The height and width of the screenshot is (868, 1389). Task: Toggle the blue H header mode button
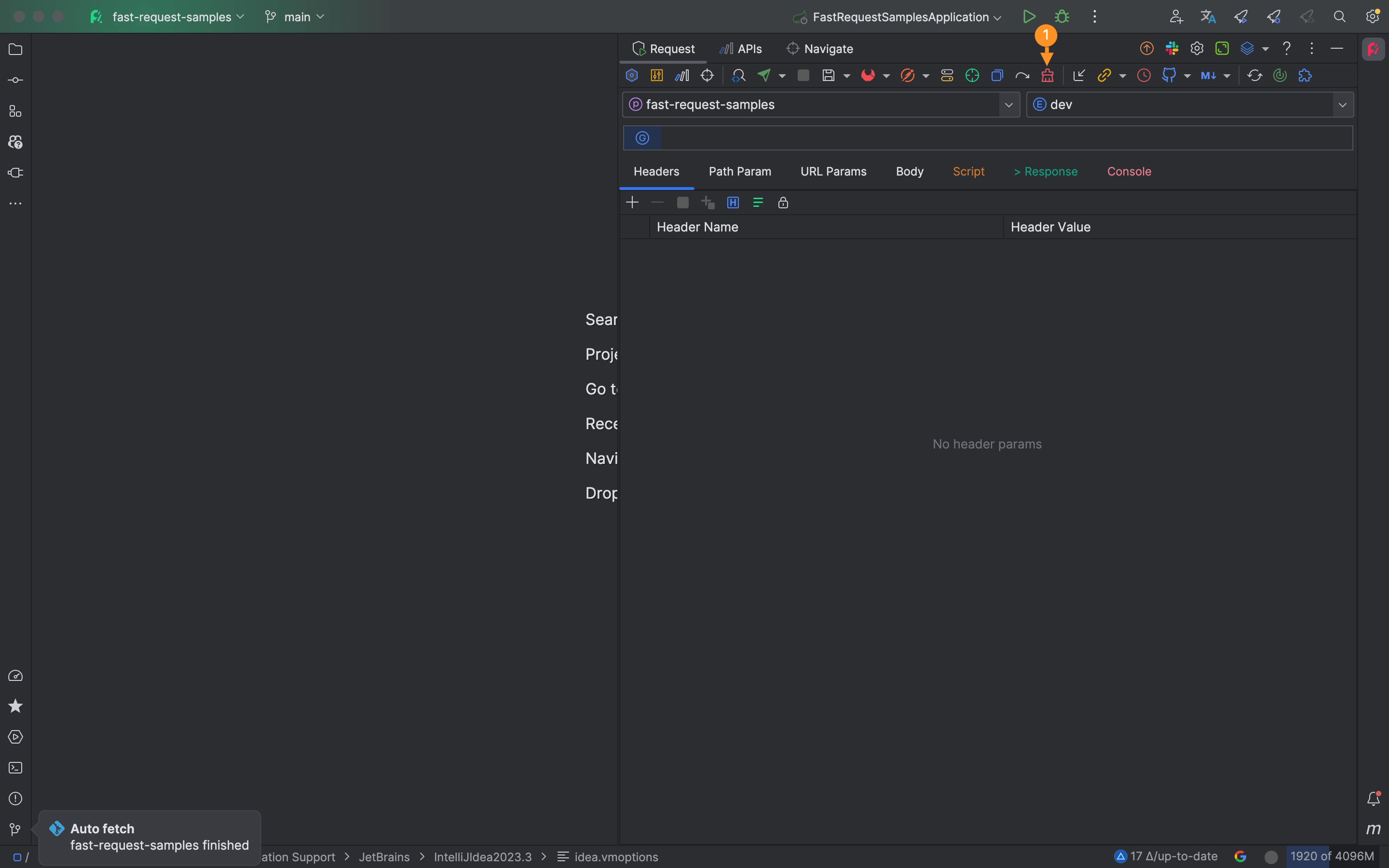(733, 203)
